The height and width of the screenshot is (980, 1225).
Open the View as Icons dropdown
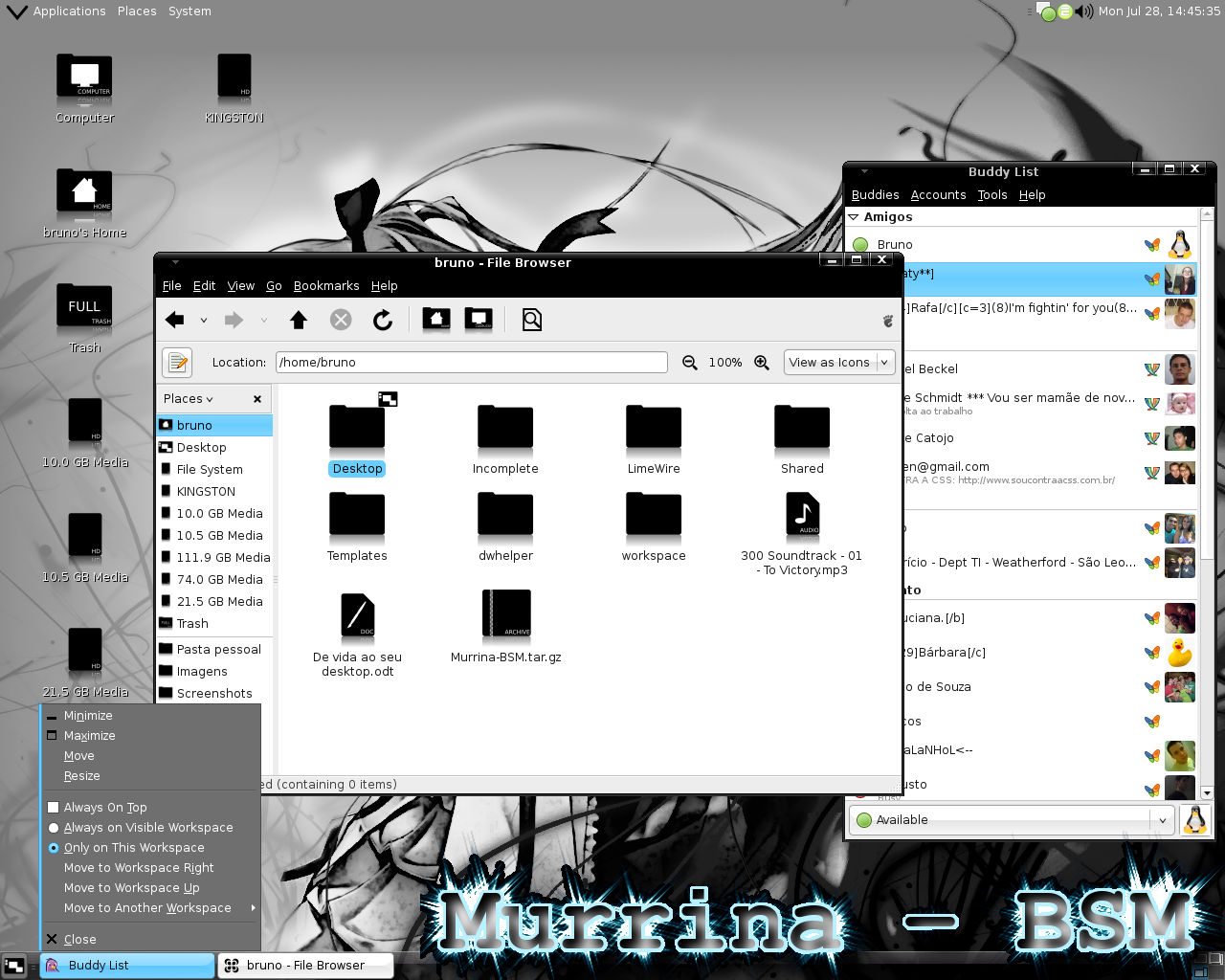click(x=839, y=363)
